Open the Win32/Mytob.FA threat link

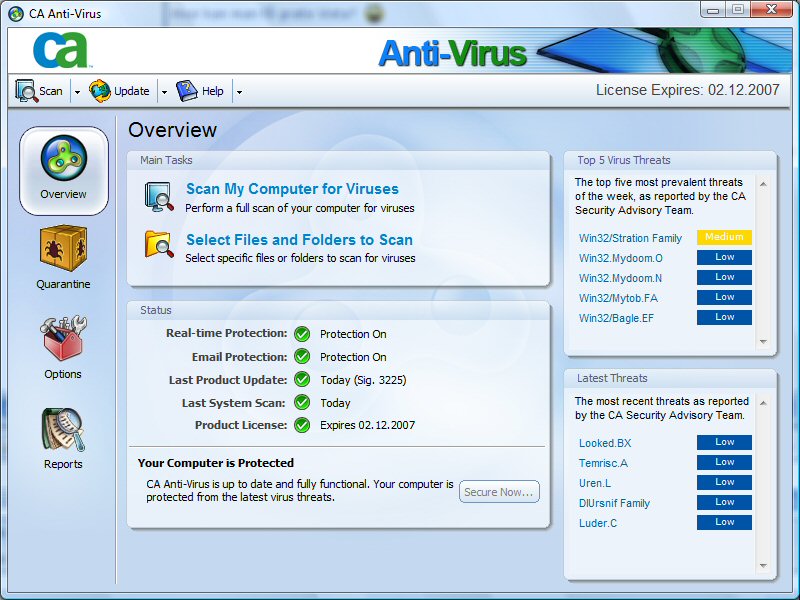(x=618, y=298)
